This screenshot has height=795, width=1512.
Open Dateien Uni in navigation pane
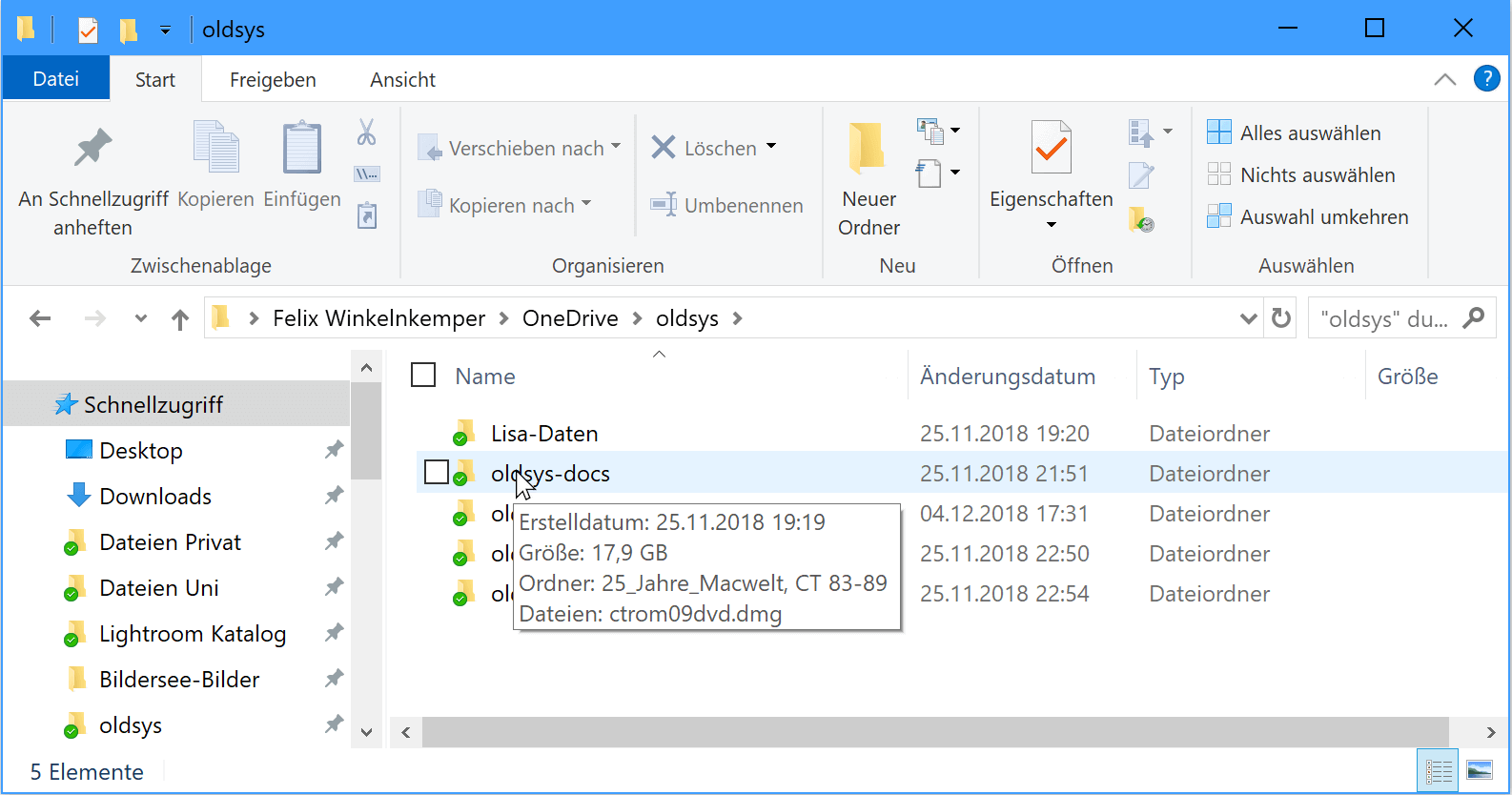click(x=159, y=588)
